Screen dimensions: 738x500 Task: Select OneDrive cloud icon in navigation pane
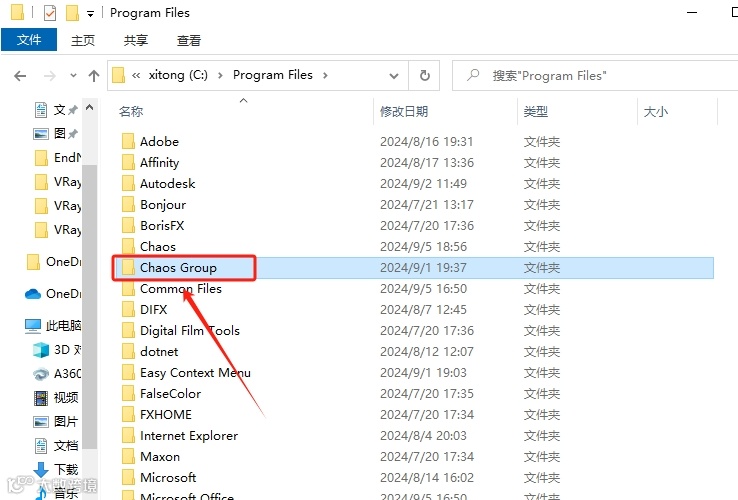pyautogui.click(x=33, y=294)
